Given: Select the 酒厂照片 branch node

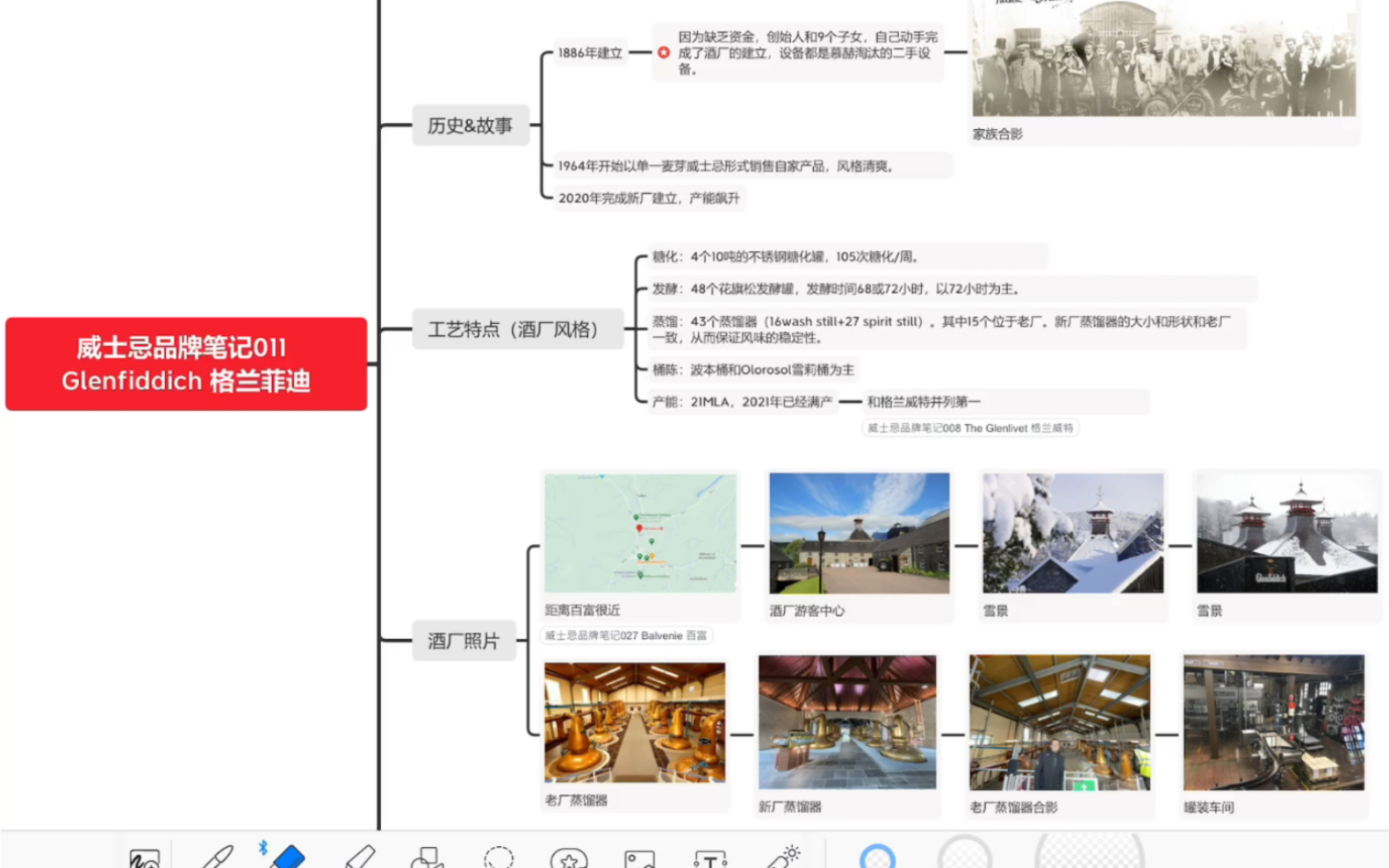Looking at the screenshot, I should tap(464, 641).
